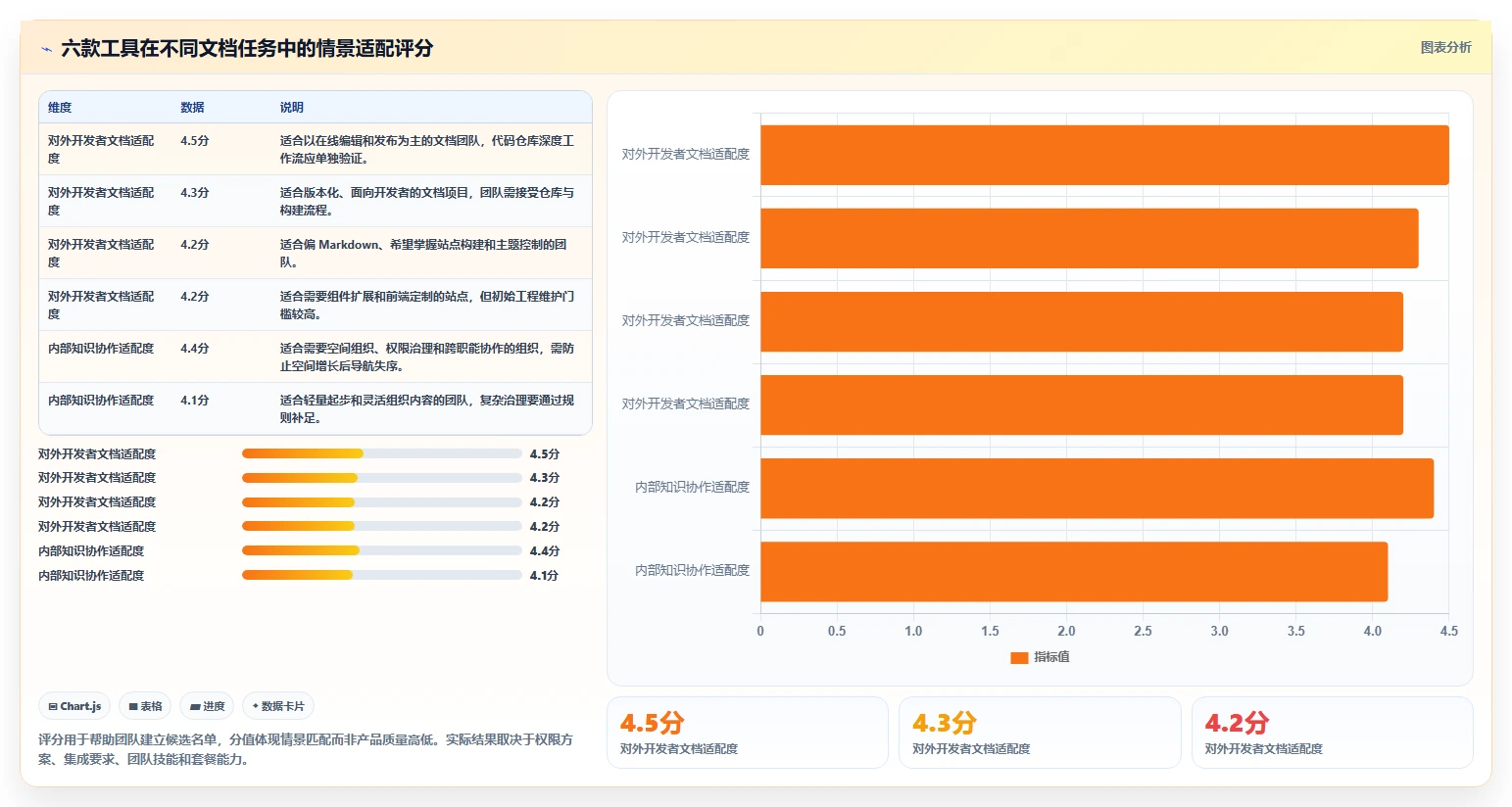
Task: Click the x-axis tick label 1.0
Action: click(x=913, y=631)
